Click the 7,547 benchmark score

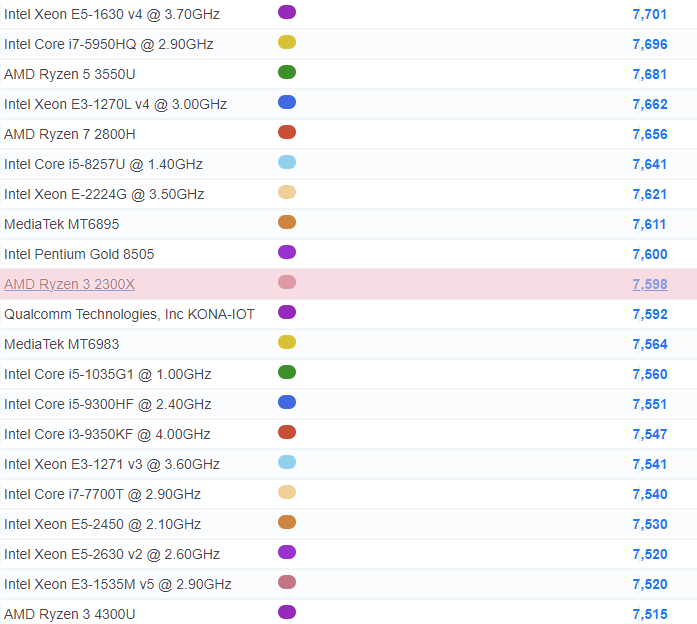[650, 434]
